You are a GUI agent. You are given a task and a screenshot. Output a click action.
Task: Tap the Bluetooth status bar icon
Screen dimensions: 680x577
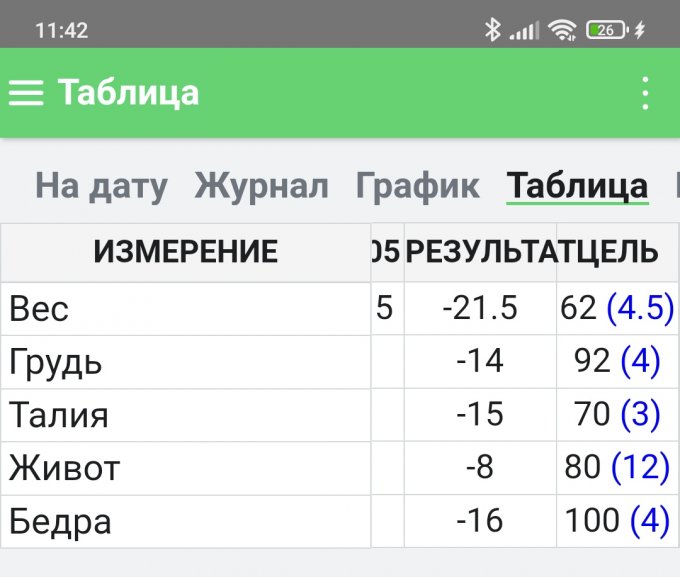coord(492,30)
